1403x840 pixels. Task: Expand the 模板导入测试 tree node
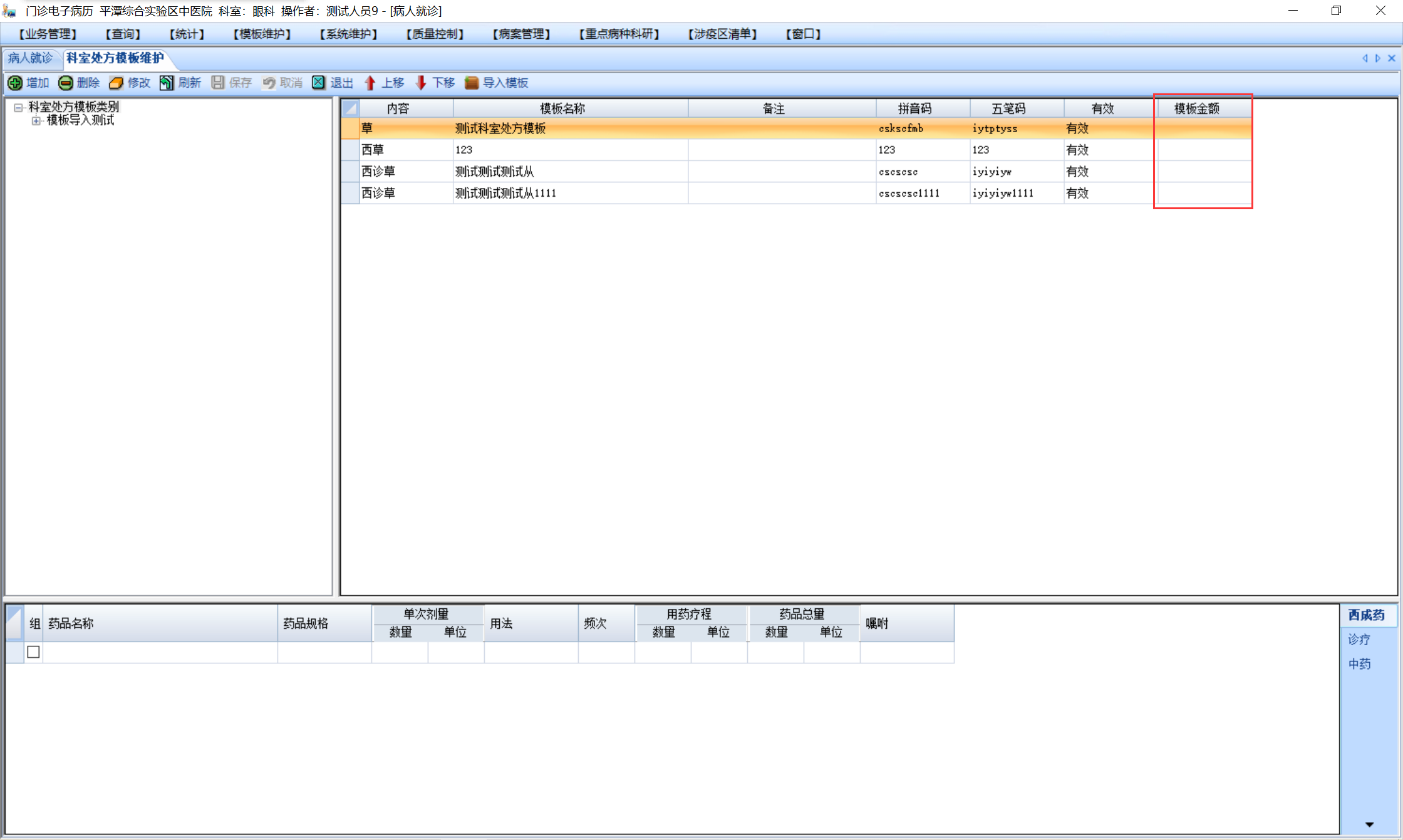[36, 121]
